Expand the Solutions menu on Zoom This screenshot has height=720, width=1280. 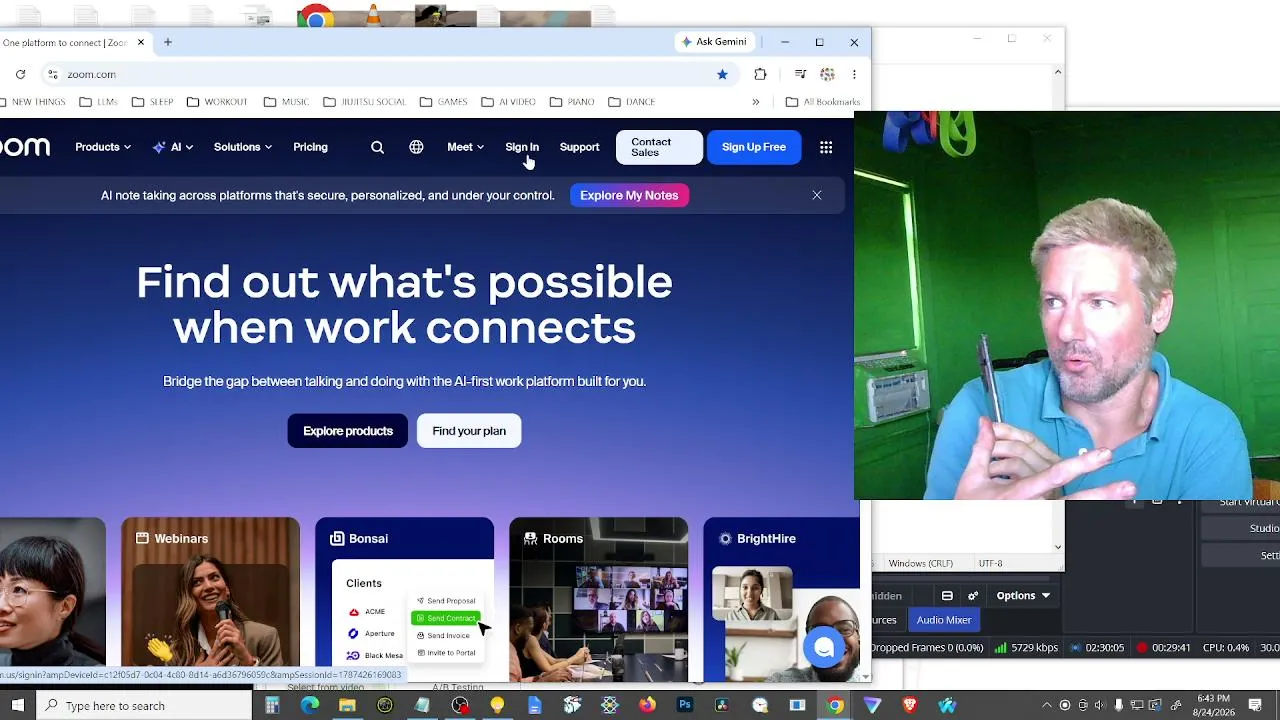(243, 147)
